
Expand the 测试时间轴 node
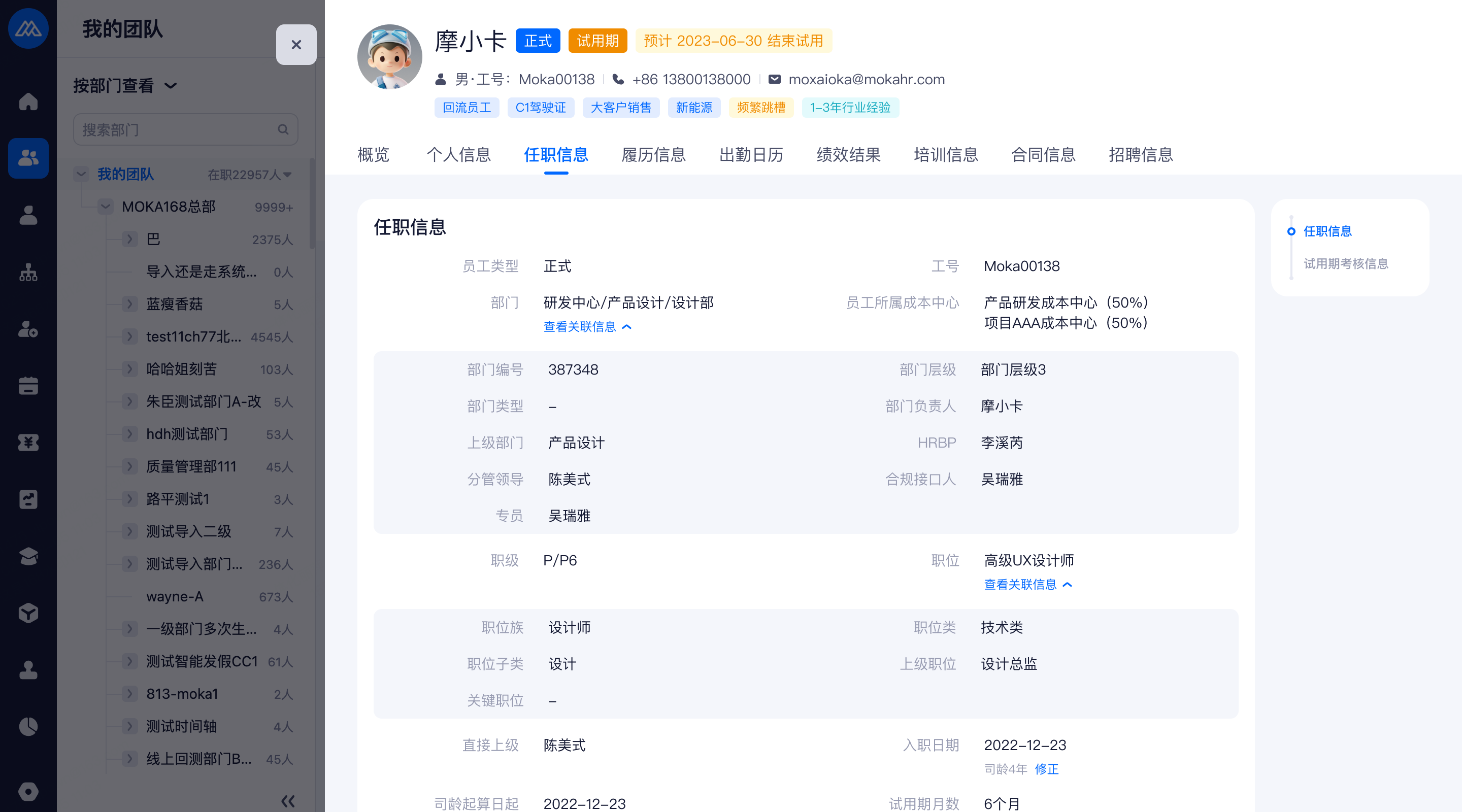pyautogui.click(x=130, y=726)
